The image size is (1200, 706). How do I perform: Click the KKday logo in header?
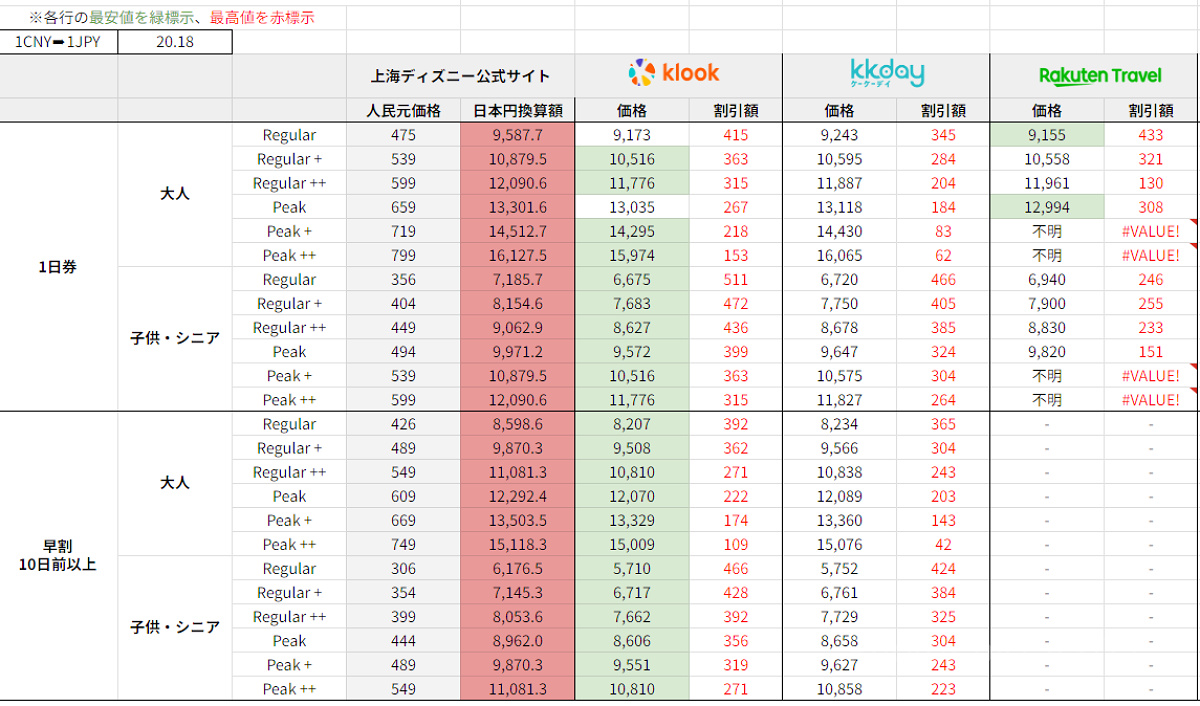click(x=886, y=74)
